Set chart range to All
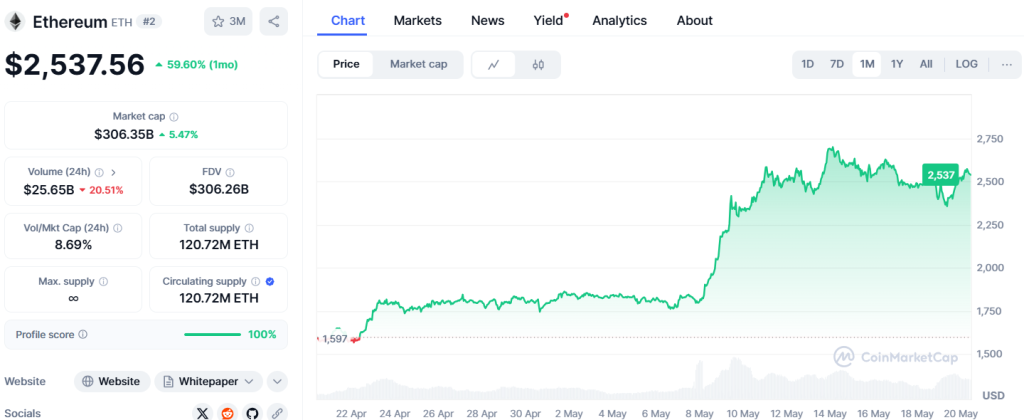 926,65
